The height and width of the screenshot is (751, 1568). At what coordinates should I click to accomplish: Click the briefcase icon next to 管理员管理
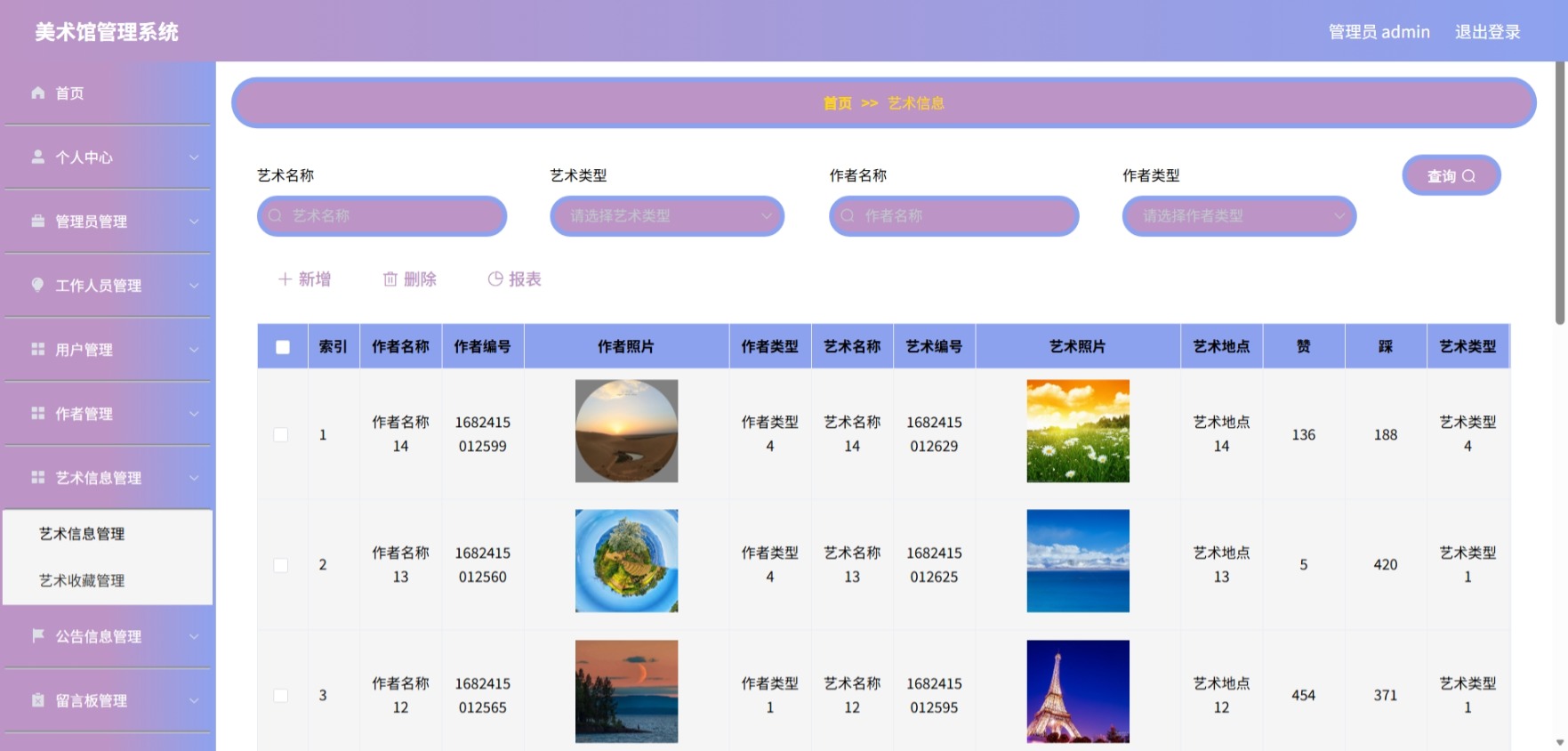click(37, 221)
